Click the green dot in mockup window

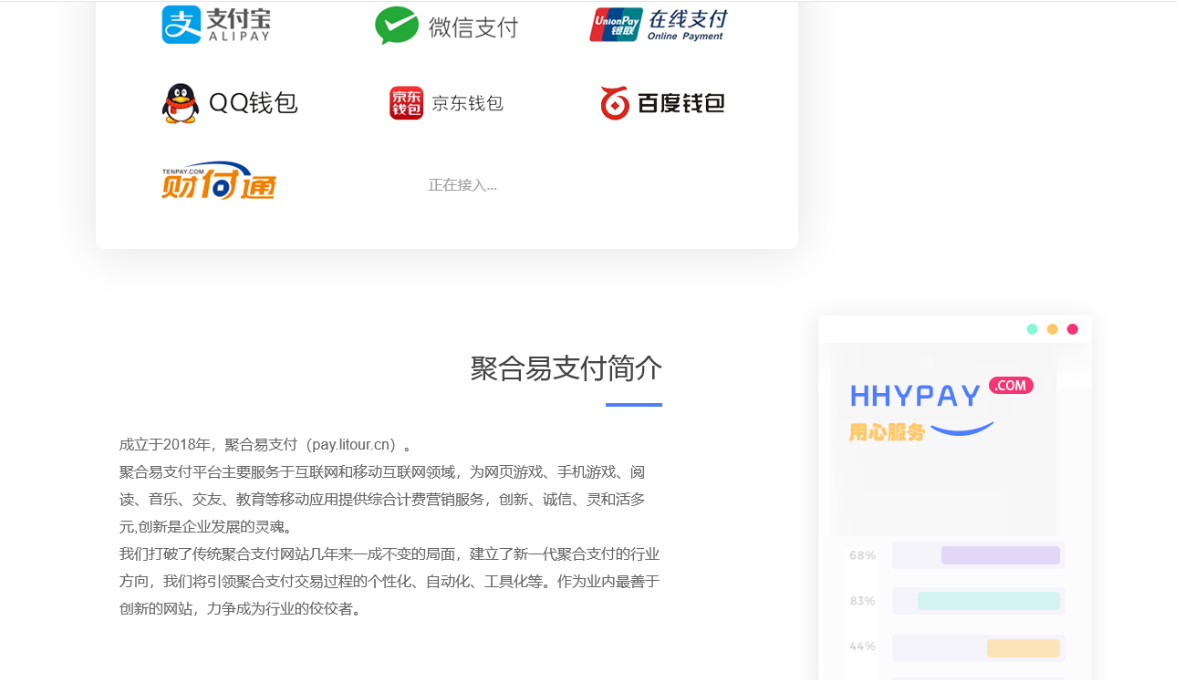[x=1032, y=329]
